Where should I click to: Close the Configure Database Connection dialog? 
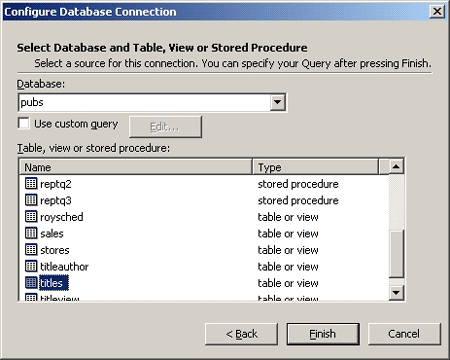437,12
